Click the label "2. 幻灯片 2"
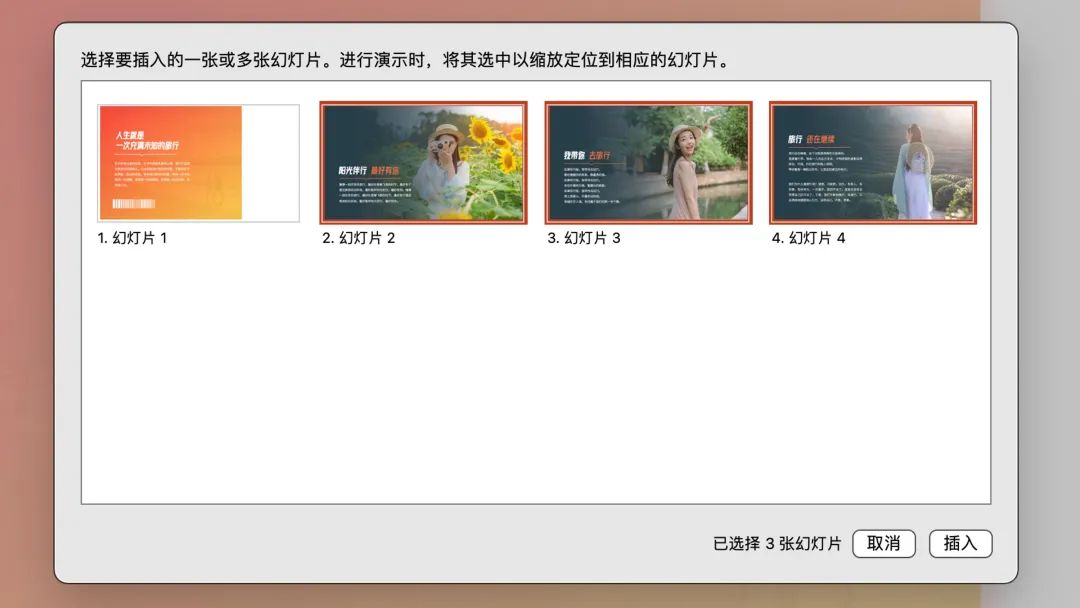This screenshot has width=1080, height=608. coord(359,238)
